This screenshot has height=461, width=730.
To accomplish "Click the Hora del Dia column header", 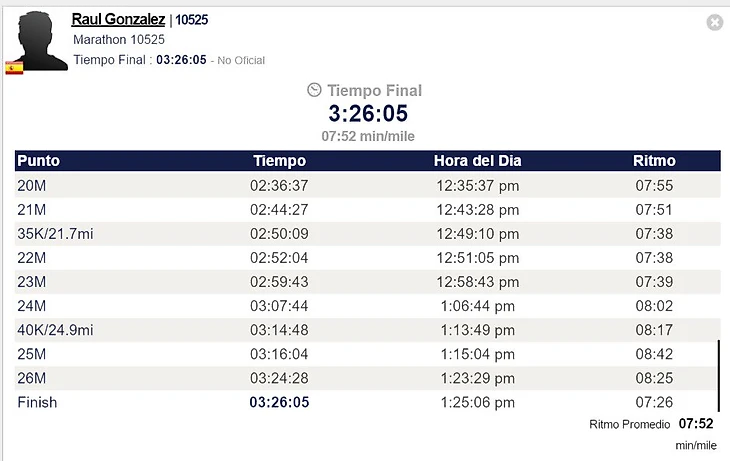I will coord(478,161).
